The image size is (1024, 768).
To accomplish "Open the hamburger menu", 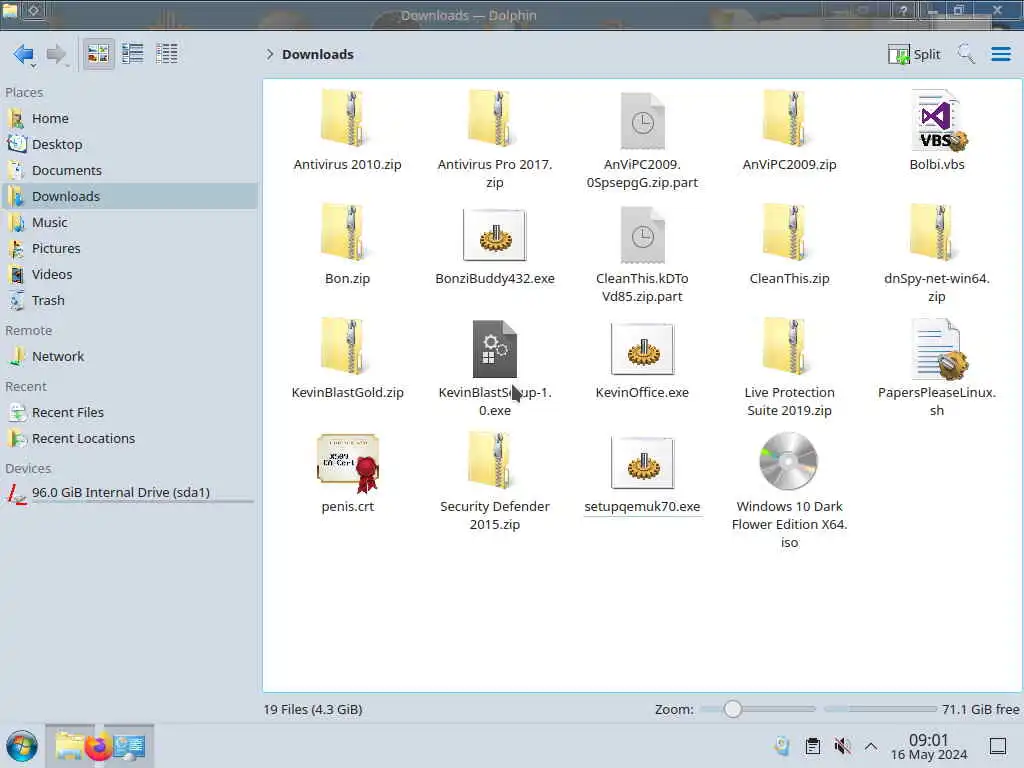I will (1000, 54).
